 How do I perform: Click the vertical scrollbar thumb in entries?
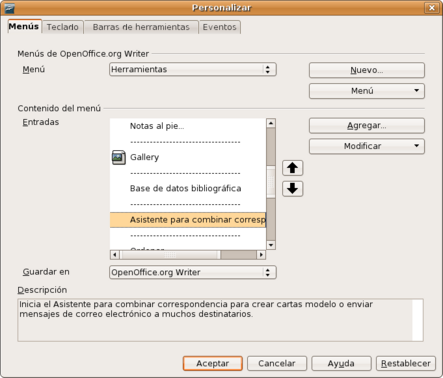(271, 182)
